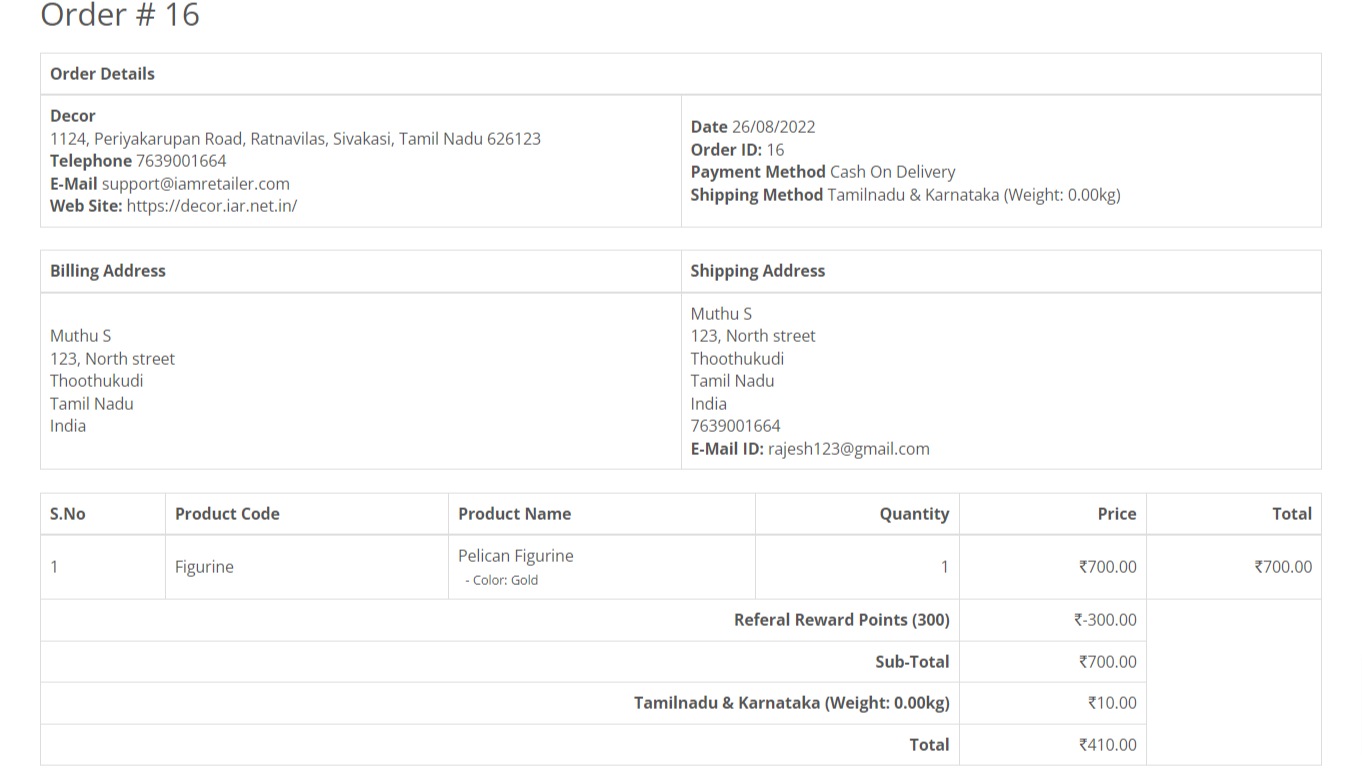This screenshot has width=1362, height=775.
Task: Click the support@iamretailer.com email address
Action: coord(195,184)
